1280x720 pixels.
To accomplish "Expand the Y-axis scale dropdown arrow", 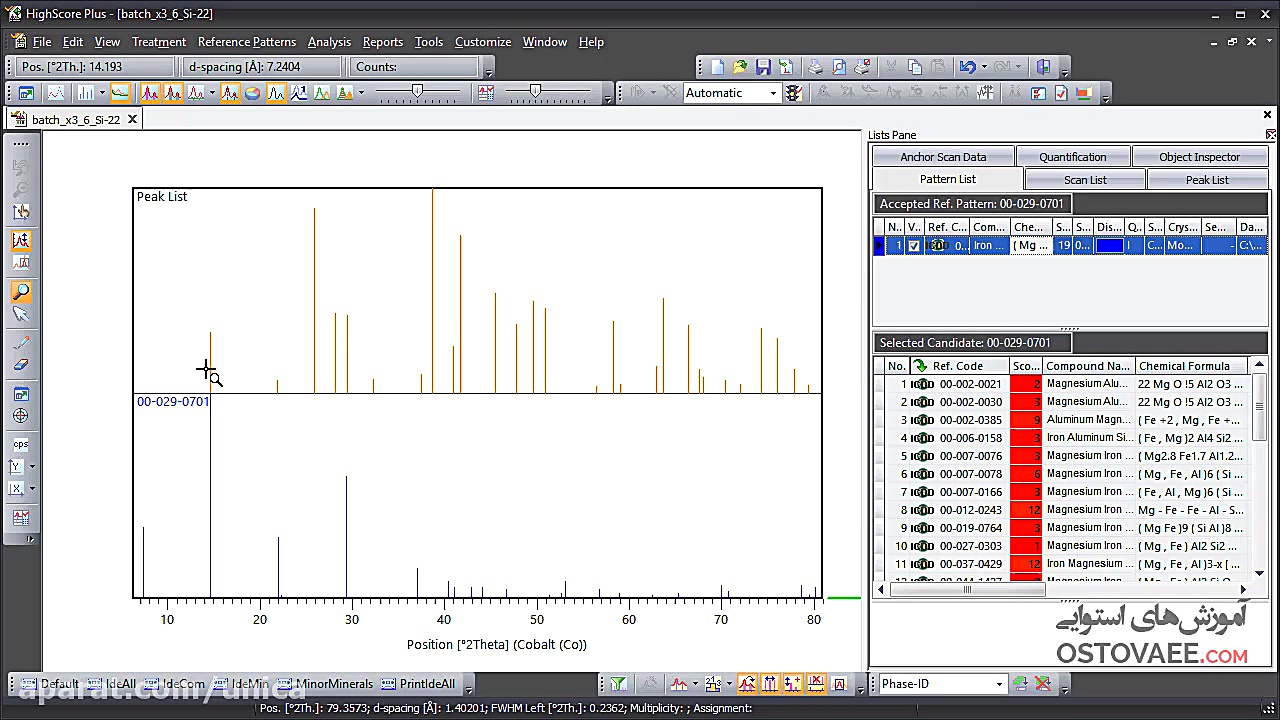I will [x=32, y=467].
